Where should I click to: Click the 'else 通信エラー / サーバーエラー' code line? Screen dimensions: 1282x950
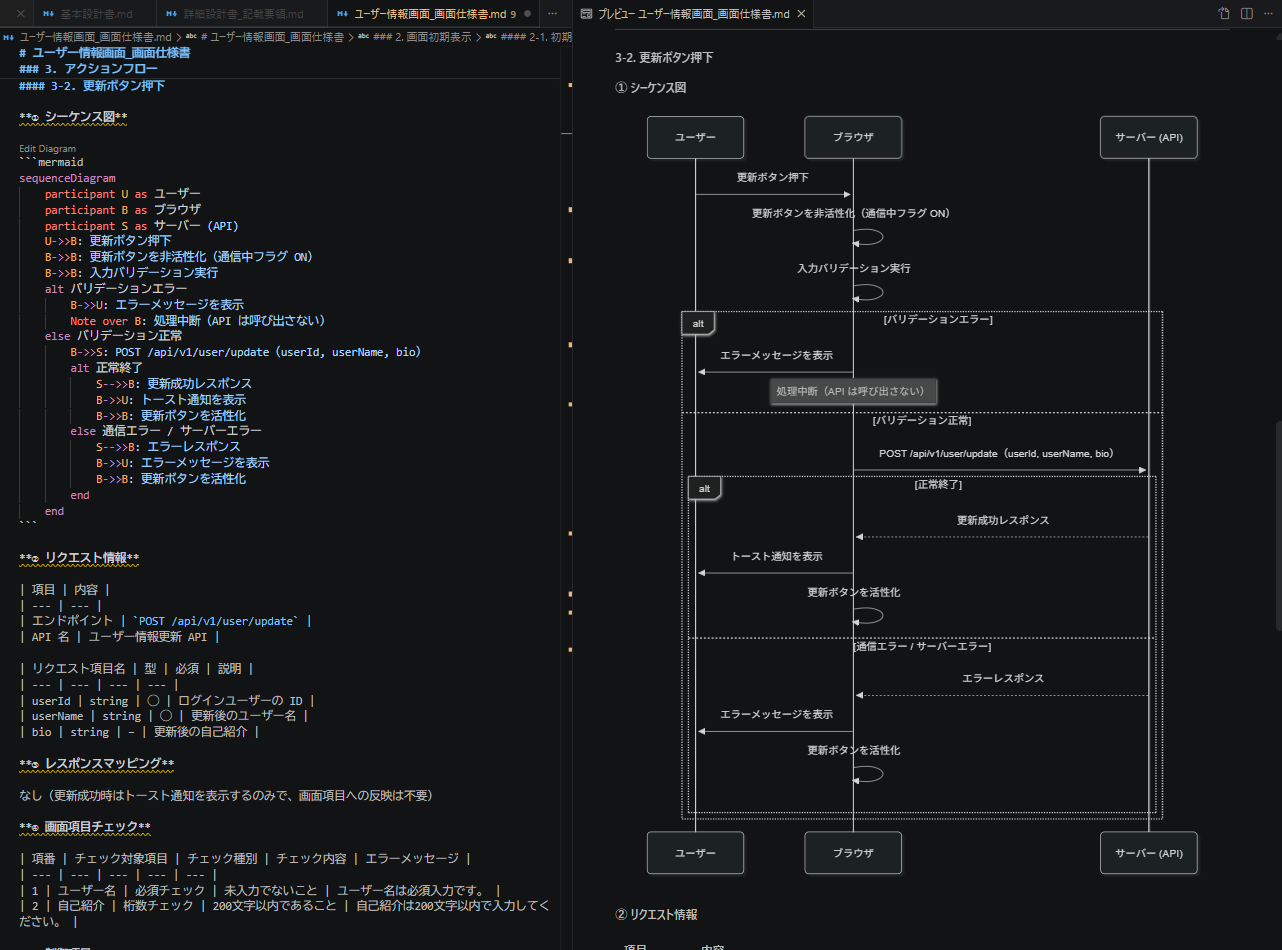click(165, 431)
